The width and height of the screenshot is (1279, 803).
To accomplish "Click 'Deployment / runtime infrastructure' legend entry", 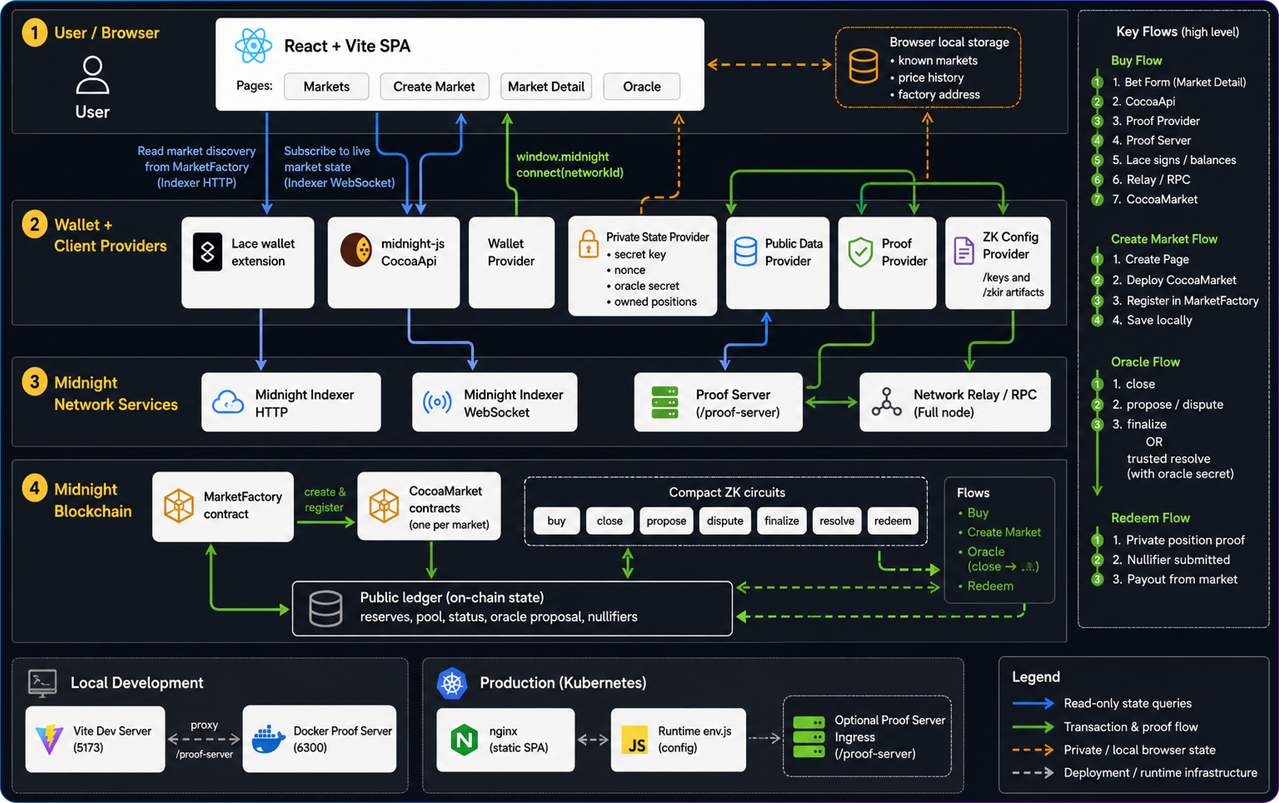I will tap(1160, 773).
